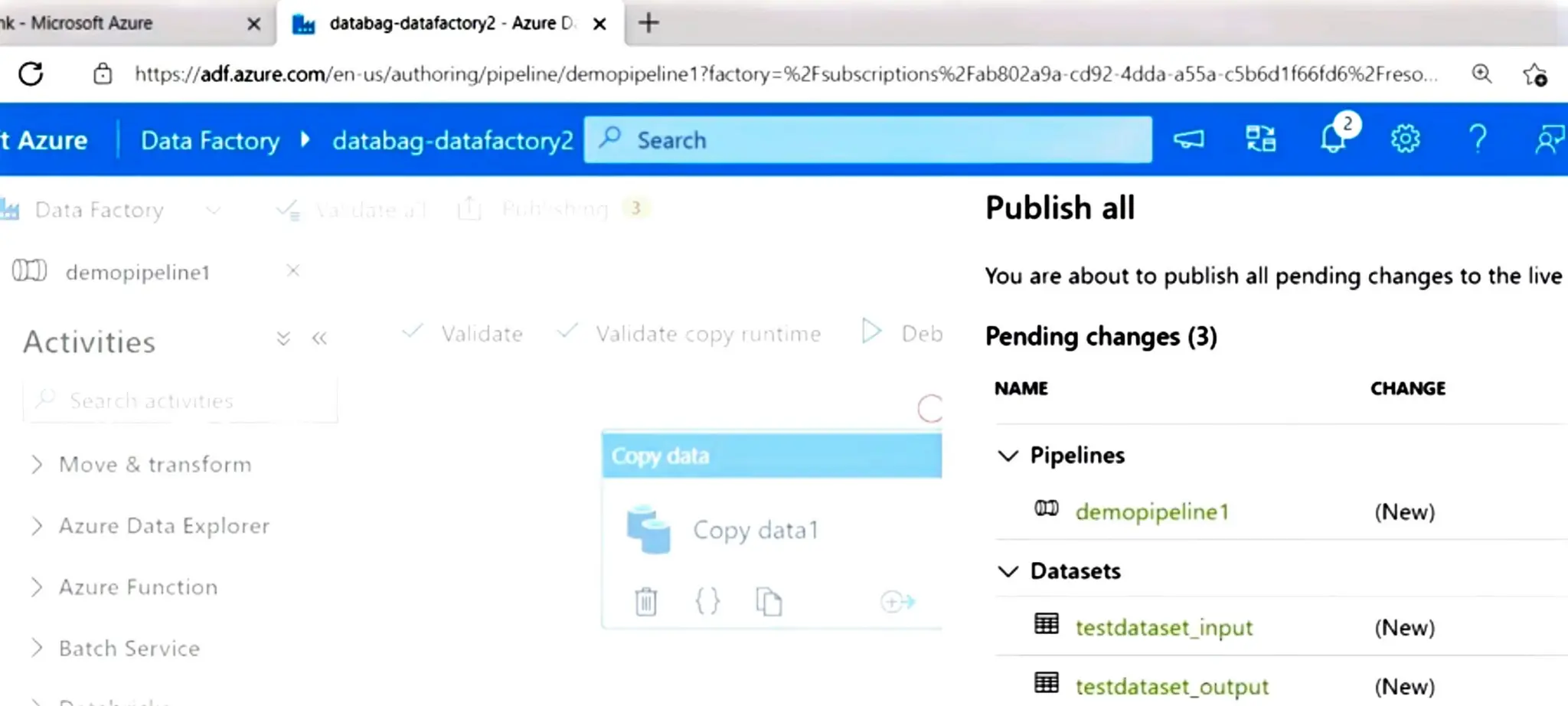Click the site lock icon in address bar
This screenshot has width=1568, height=706.
click(103, 74)
